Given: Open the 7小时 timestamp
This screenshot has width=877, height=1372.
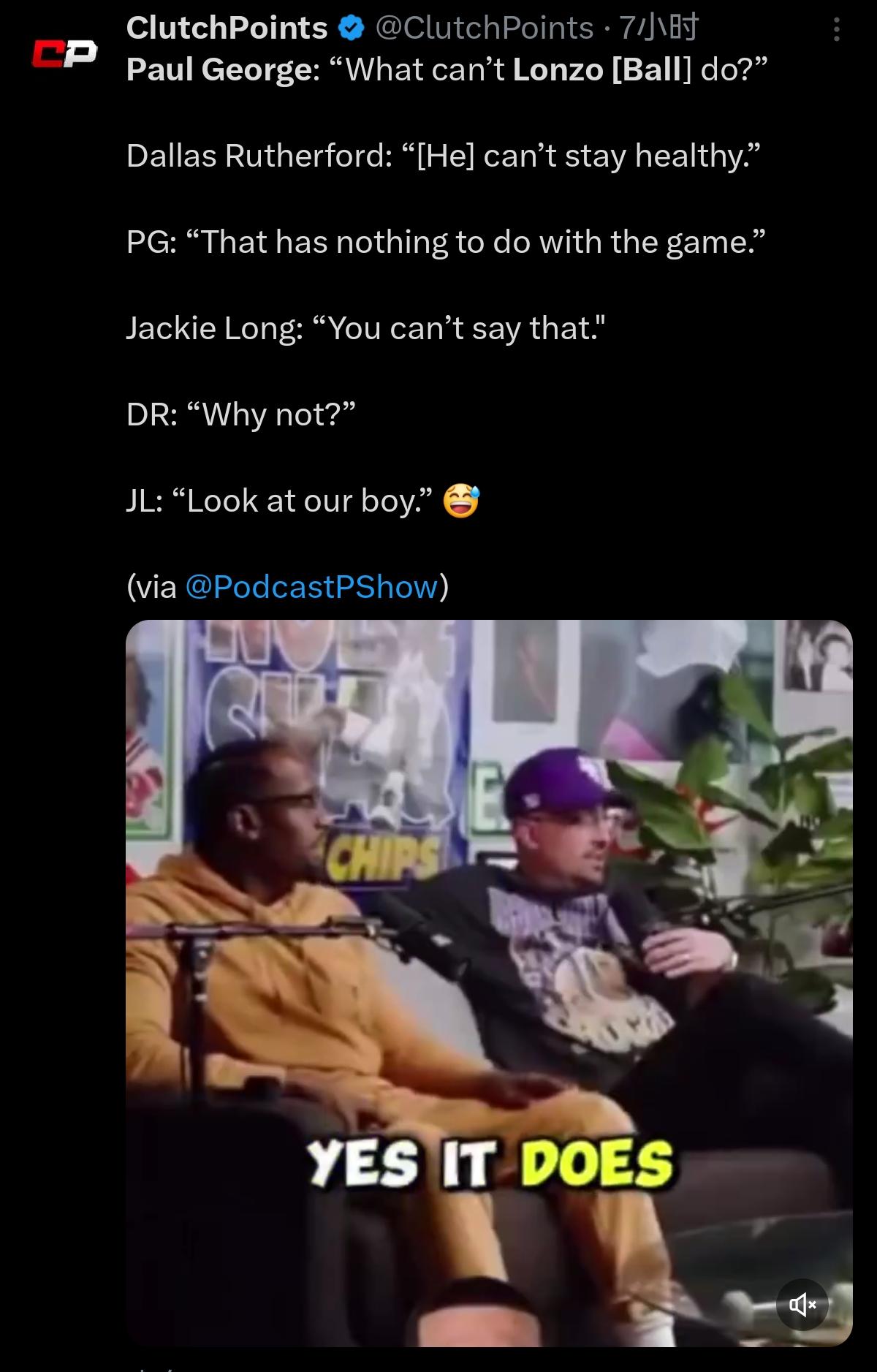Looking at the screenshot, I should [x=658, y=28].
